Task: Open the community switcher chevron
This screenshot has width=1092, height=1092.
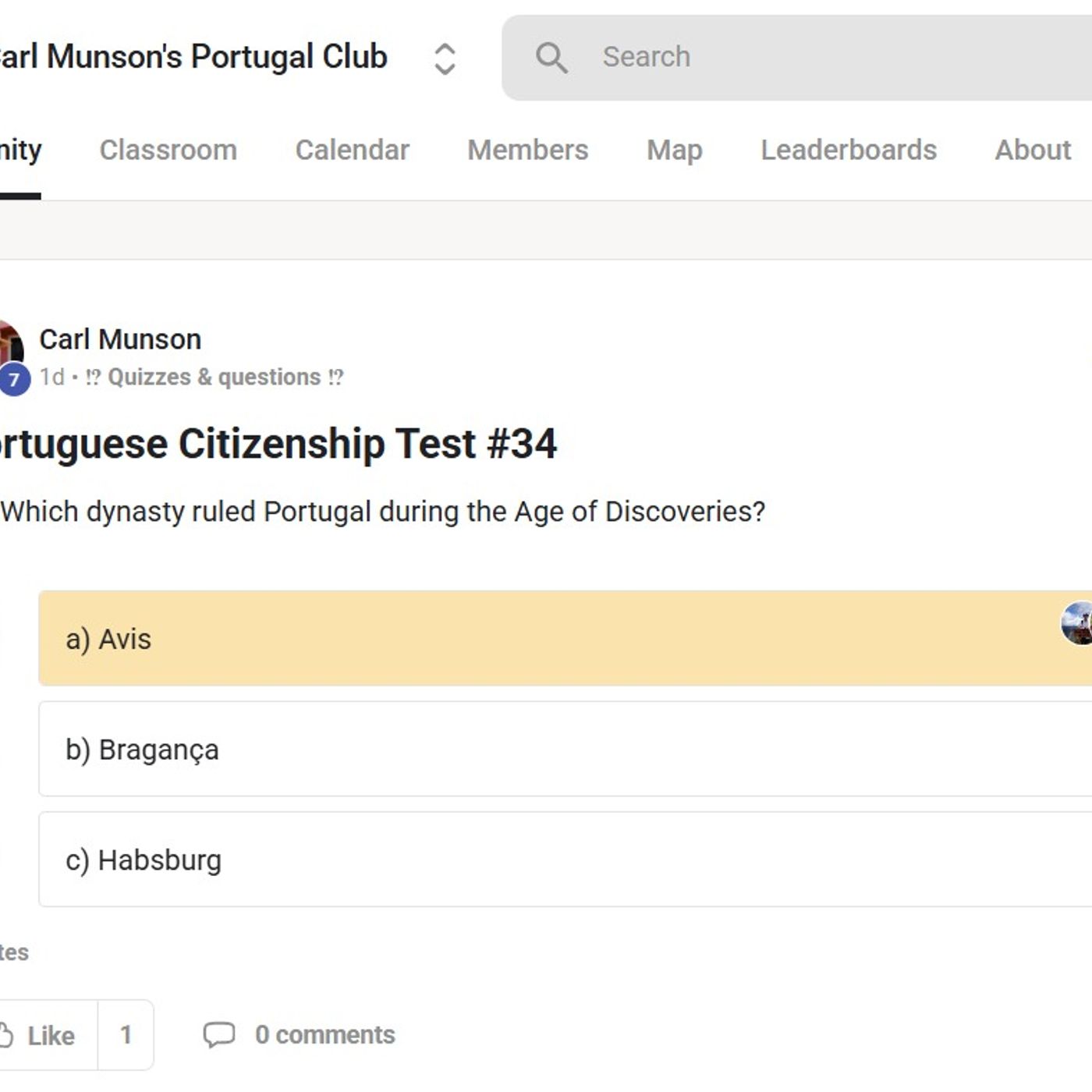Action: [x=443, y=58]
